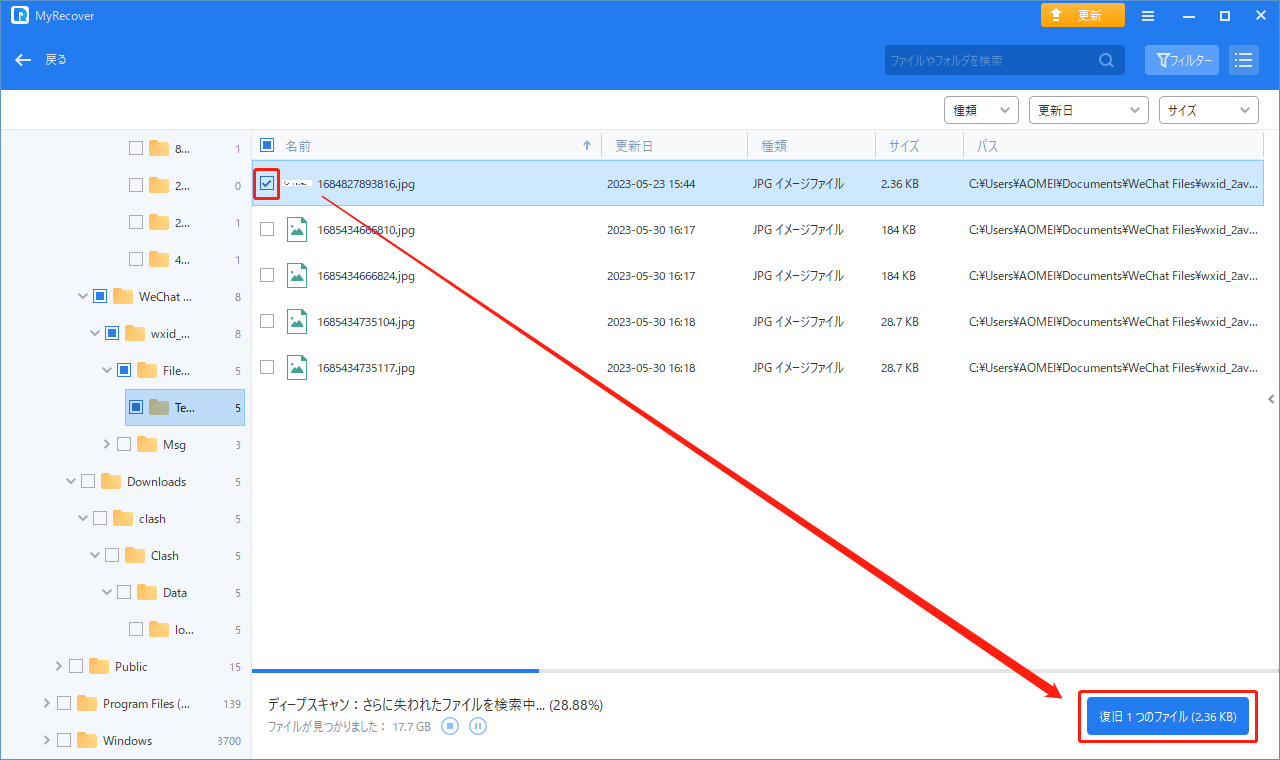1280x760 pixels.
Task: Click the 復旧 1 つのファイル button
Action: click(x=1167, y=716)
